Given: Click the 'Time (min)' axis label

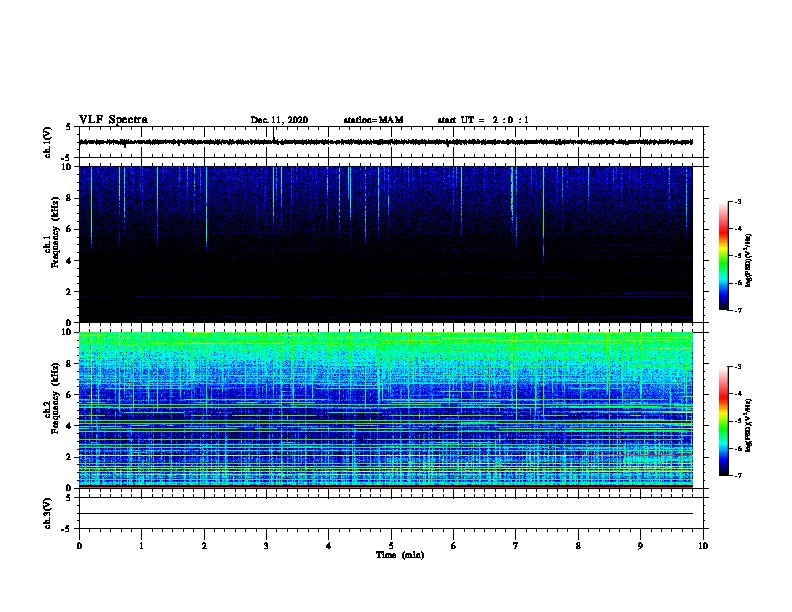Looking at the screenshot, I should [x=400, y=555].
